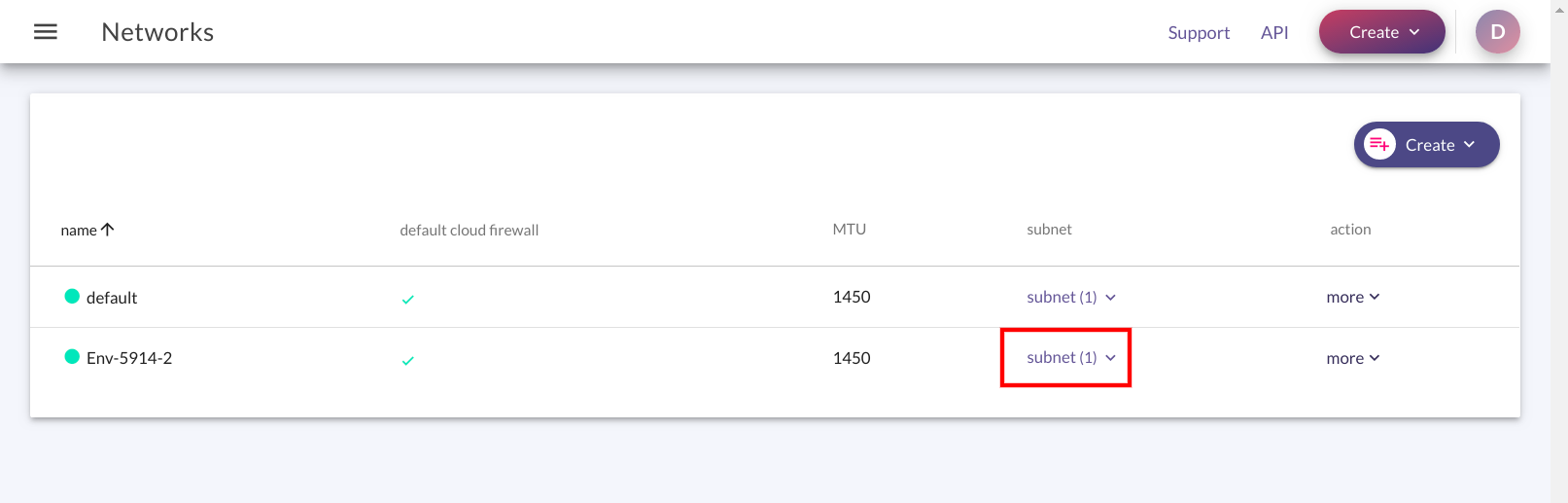
Task: Click the add-list icon on Create button
Action: [x=1379, y=145]
